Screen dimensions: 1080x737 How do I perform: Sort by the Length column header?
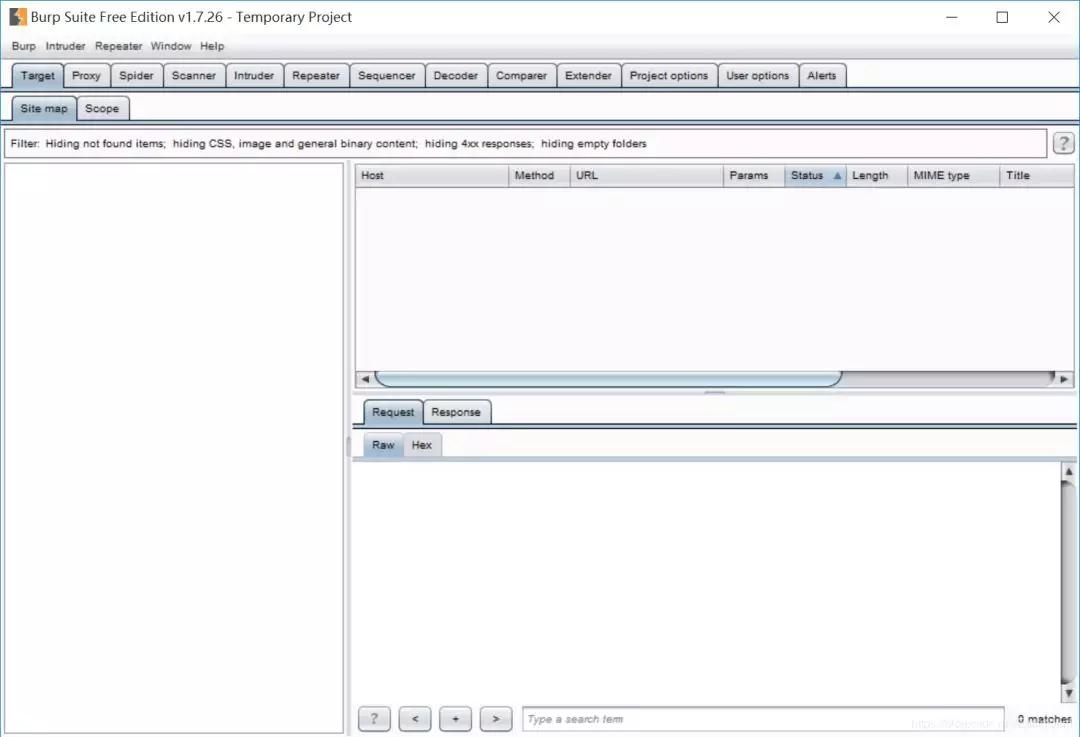(877, 176)
